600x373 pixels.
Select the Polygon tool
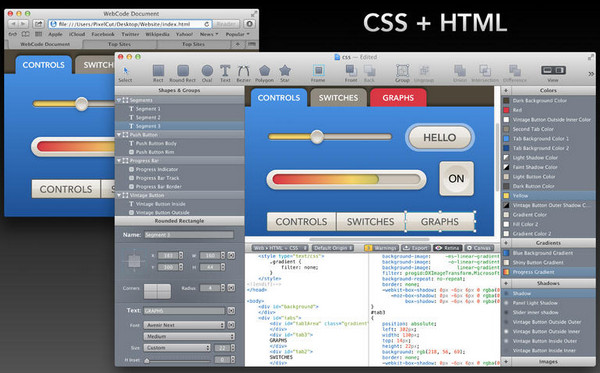click(x=264, y=71)
